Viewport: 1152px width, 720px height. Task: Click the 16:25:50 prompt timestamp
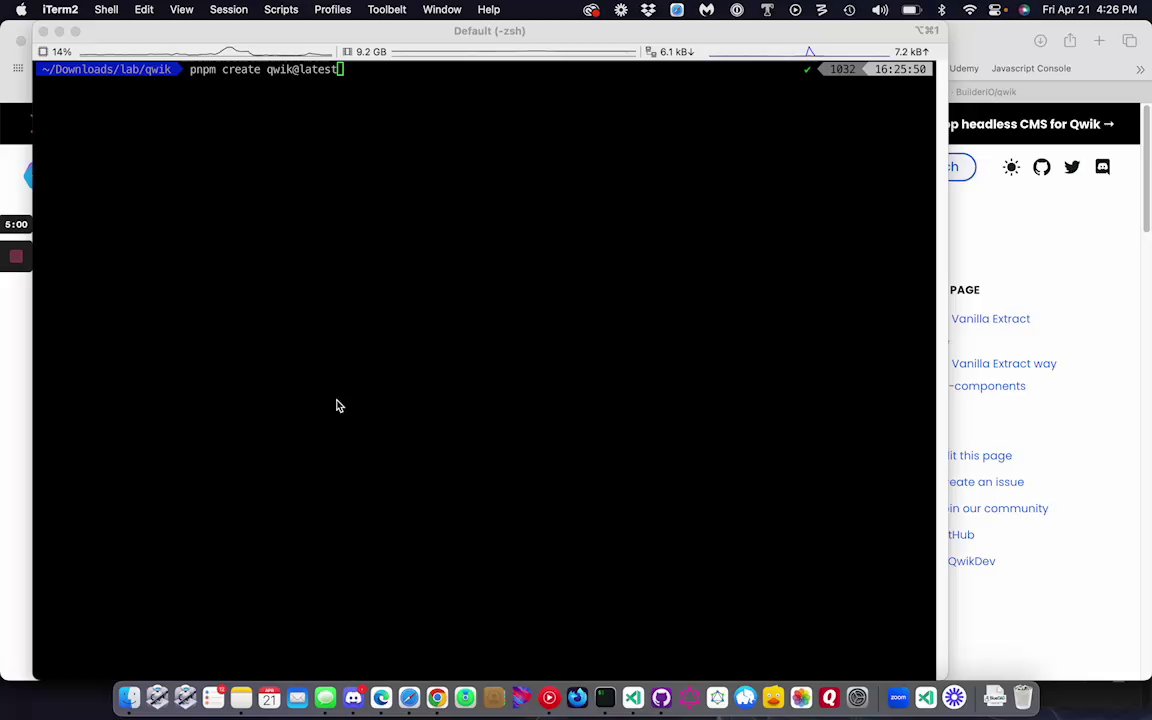coord(900,69)
